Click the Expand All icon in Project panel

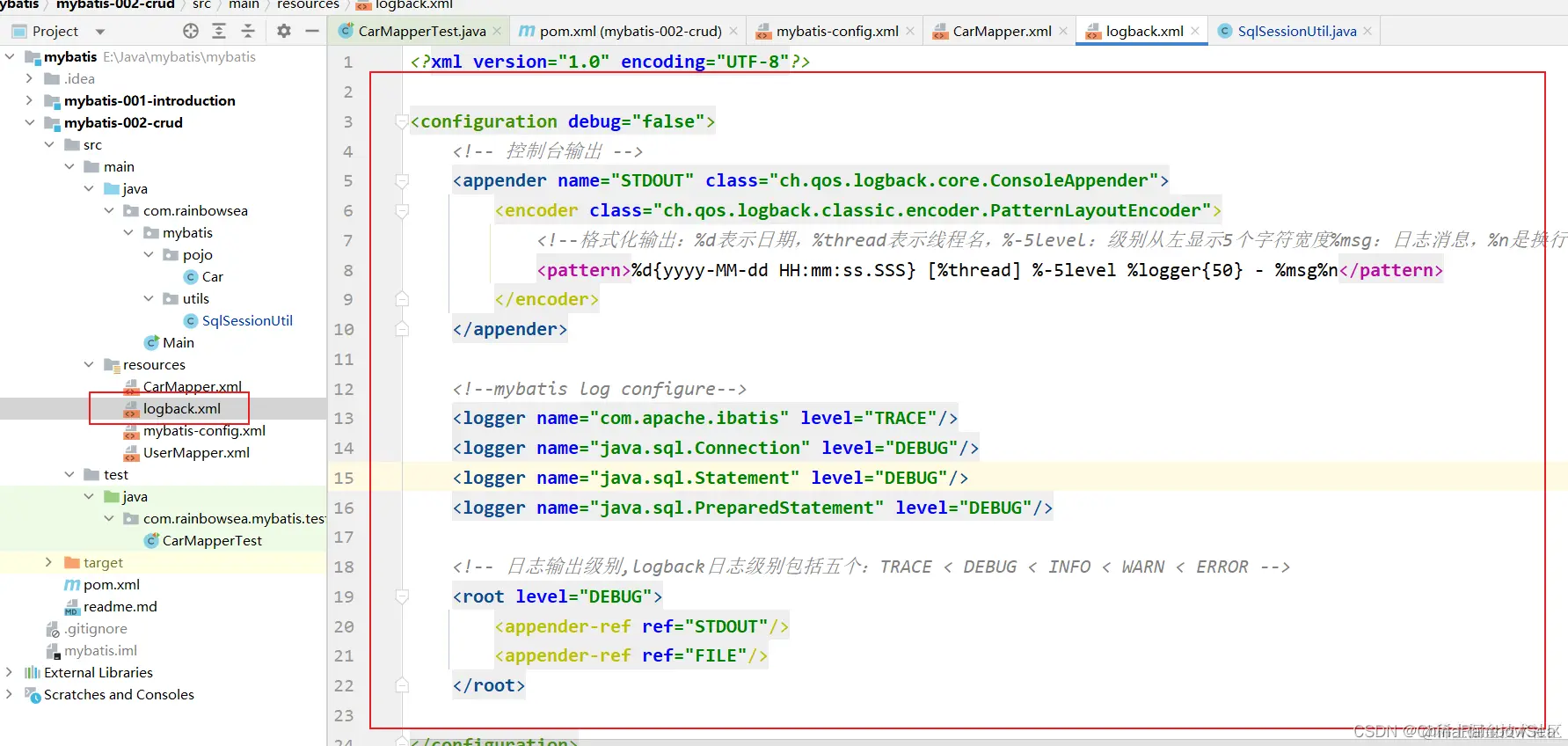pos(219,31)
